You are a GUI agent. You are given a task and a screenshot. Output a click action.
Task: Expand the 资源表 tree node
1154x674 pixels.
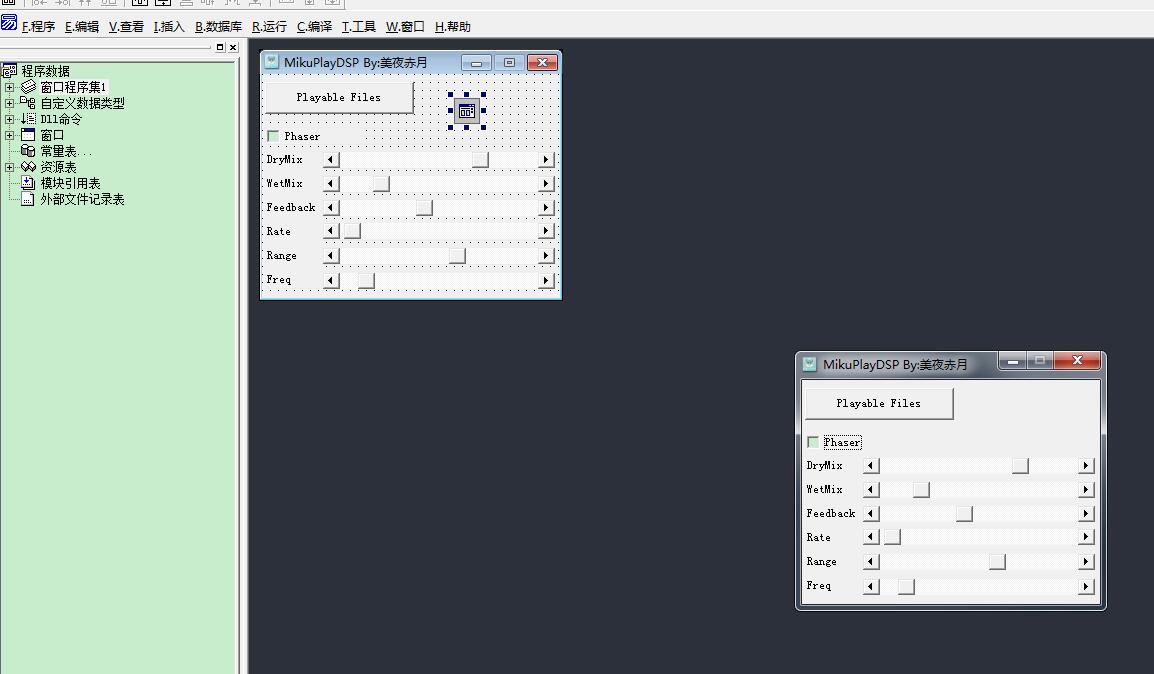click(10, 167)
